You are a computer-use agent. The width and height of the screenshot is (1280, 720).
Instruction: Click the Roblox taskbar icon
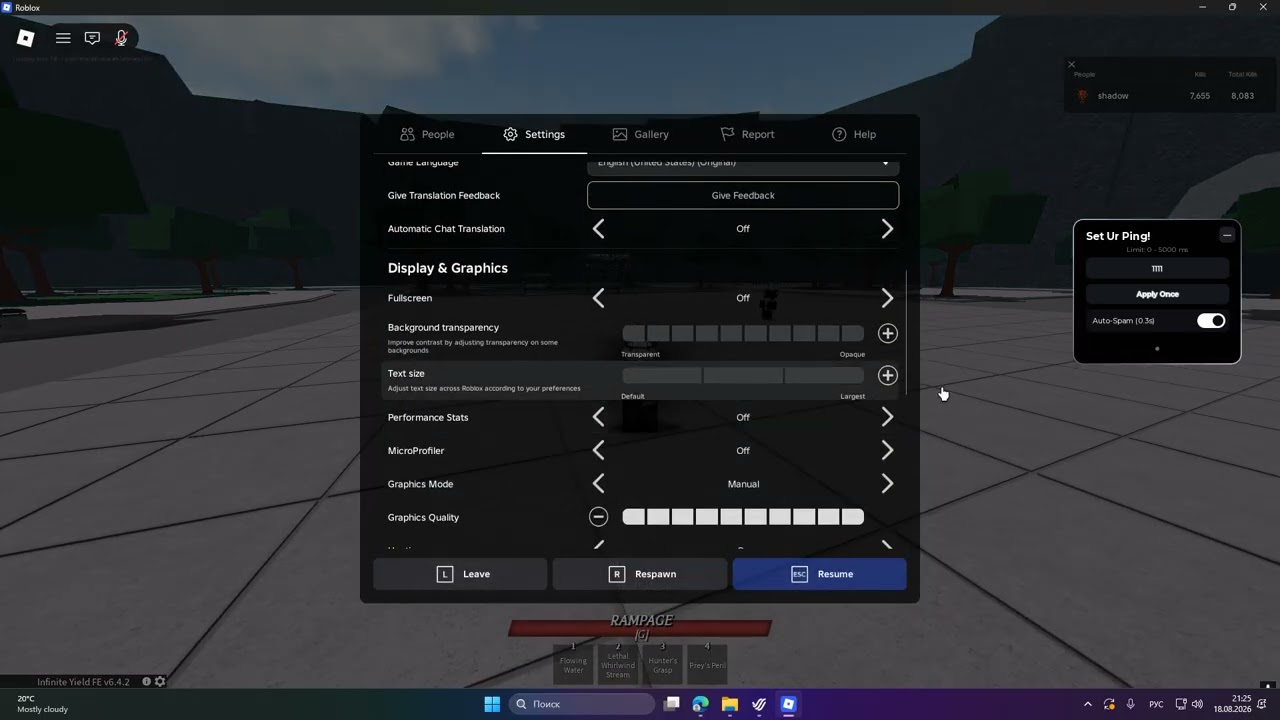pos(788,704)
